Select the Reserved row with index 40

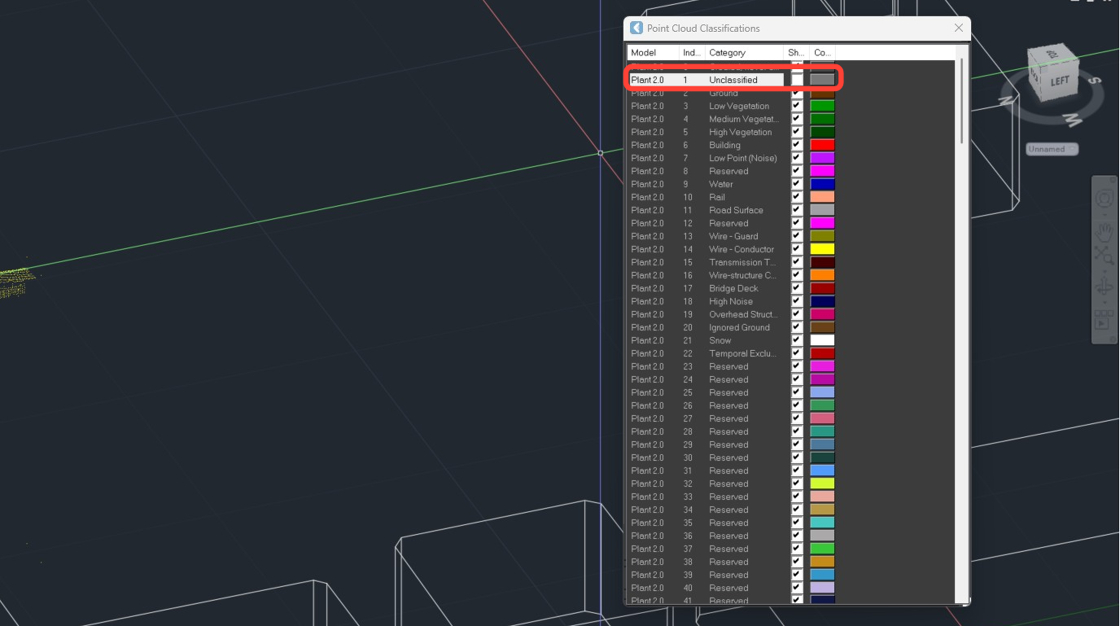(x=729, y=587)
